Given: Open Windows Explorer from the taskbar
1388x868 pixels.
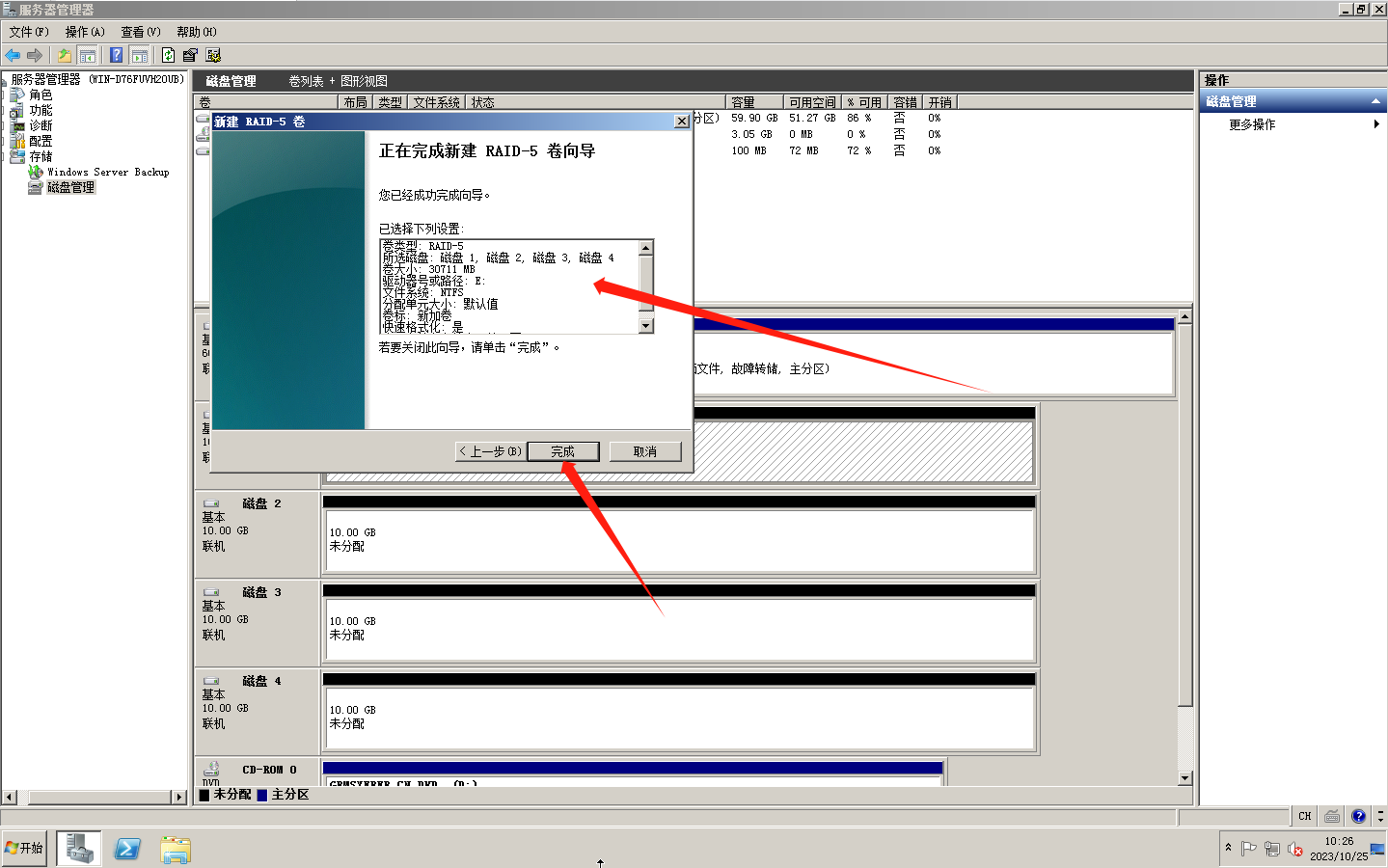Looking at the screenshot, I should coord(175,849).
